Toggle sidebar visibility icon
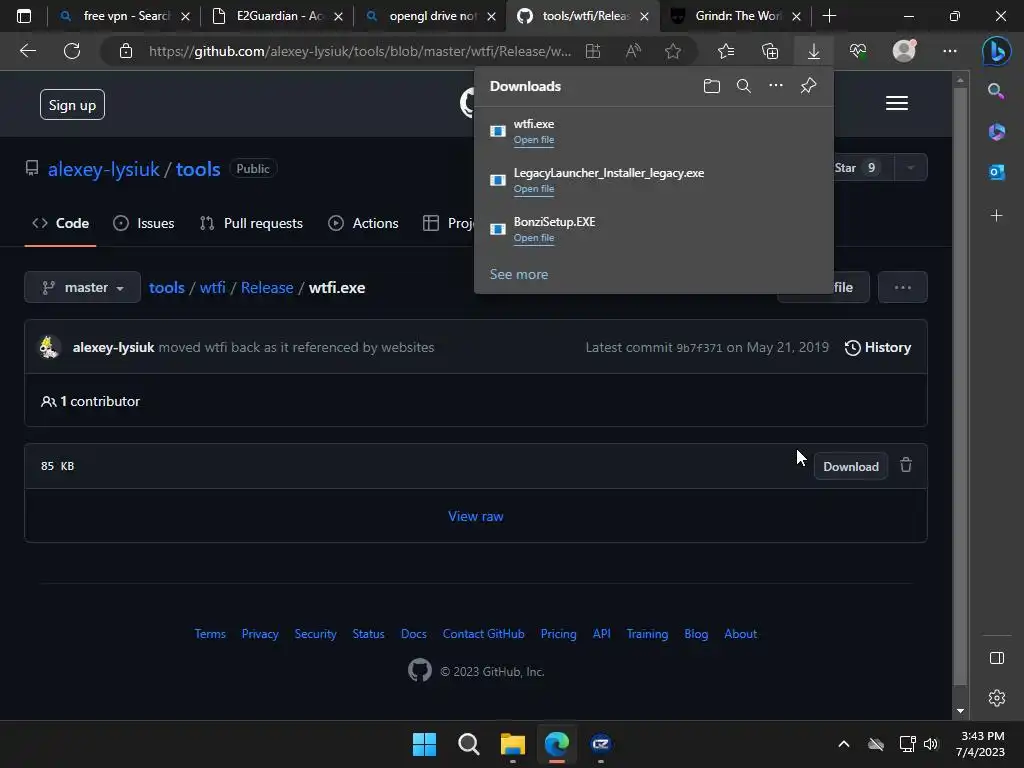Image resolution: width=1024 pixels, height=768 pixels. 997,658
